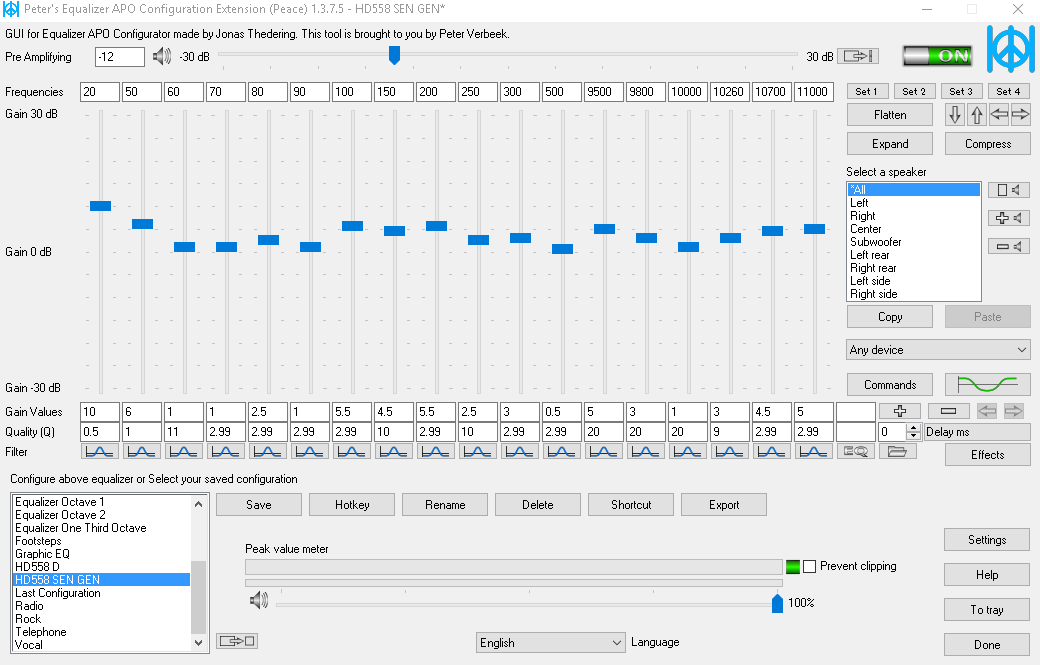Image resolution: width=1040 pixels, height=665 pixels.
Task: Click the single speaker box icon
Action: (x=1009, y=190)
